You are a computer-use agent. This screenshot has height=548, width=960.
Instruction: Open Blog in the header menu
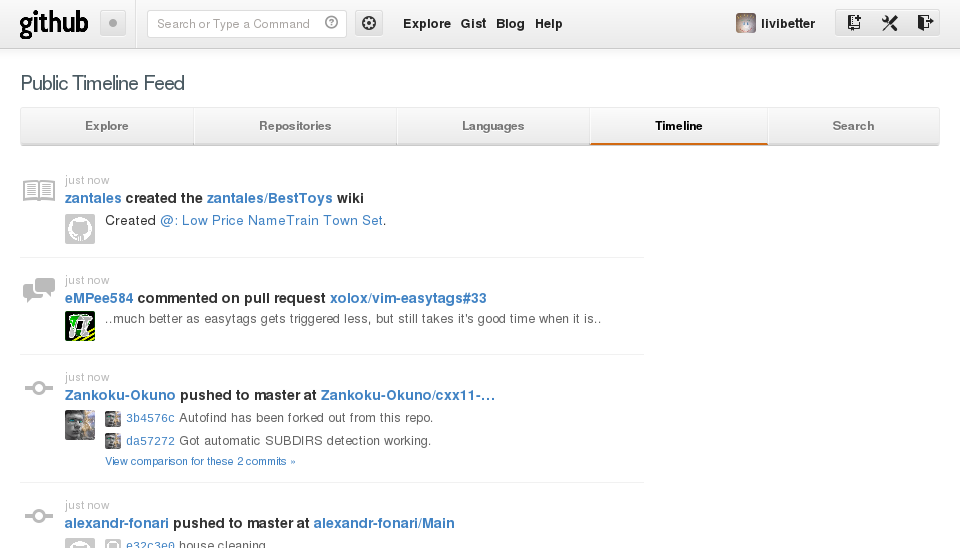pos(510,24)
